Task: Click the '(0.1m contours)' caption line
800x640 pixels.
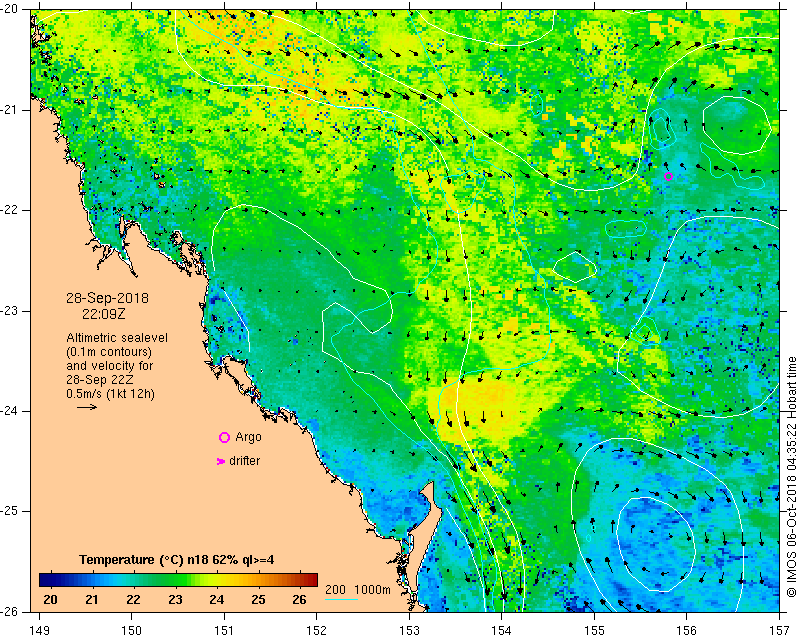Action: coord(109,352)
